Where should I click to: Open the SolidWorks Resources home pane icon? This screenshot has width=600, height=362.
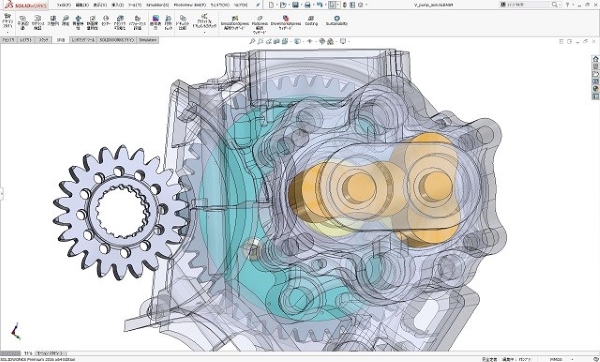click(x=595, y=59)
